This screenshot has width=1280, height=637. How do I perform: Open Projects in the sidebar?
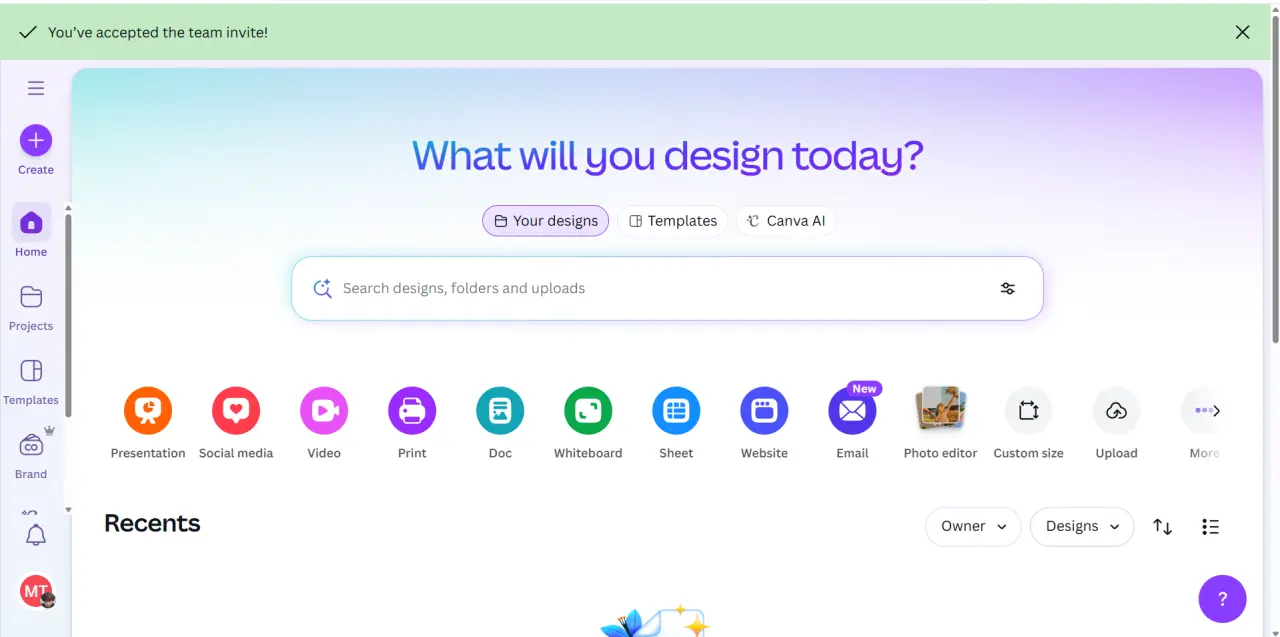[x=31, y=306]
